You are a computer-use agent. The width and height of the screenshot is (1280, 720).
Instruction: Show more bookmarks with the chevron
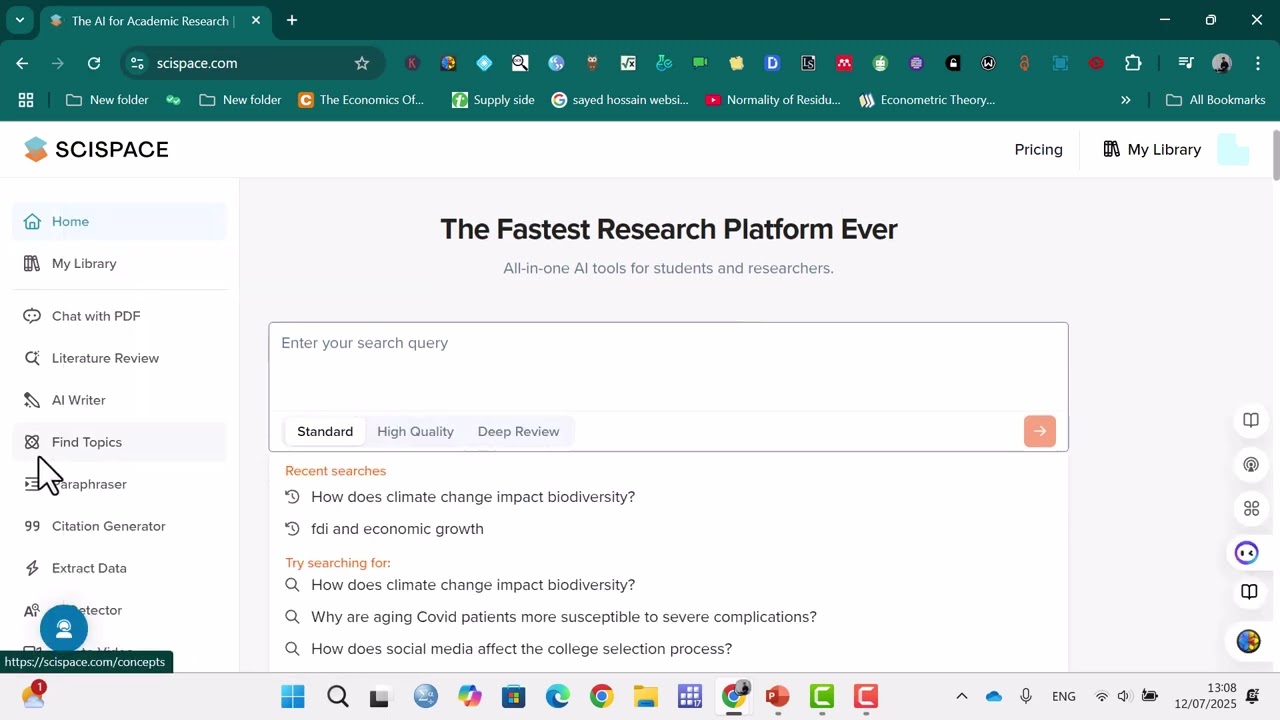click(x=1125, y=100)
